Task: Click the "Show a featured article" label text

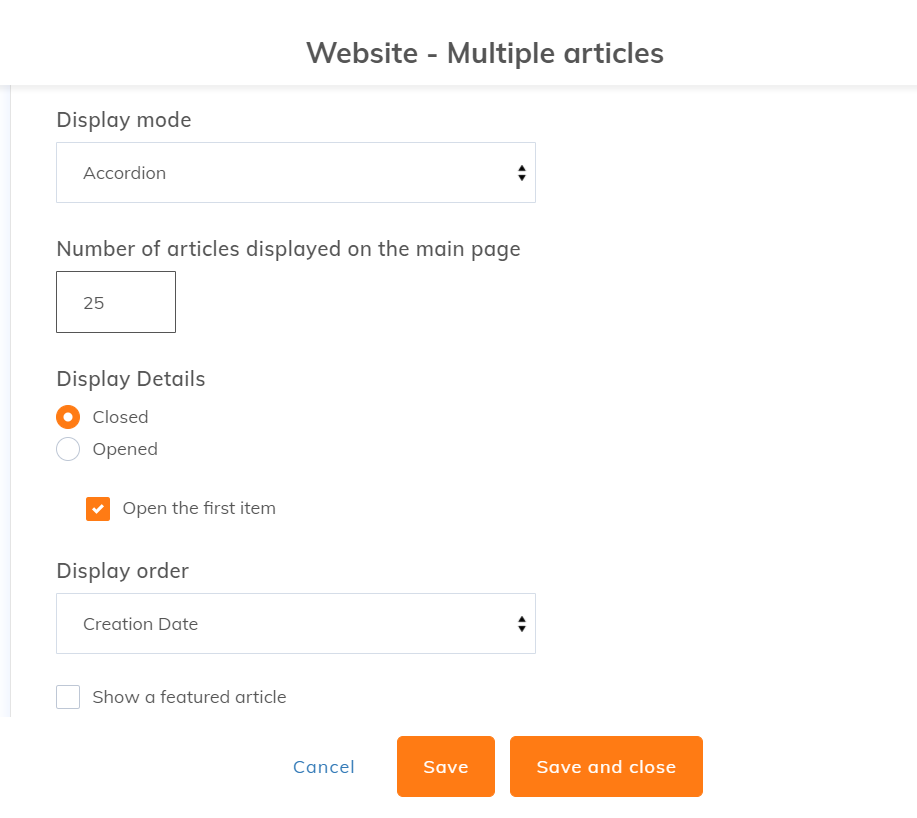Action: click(189, 697)
